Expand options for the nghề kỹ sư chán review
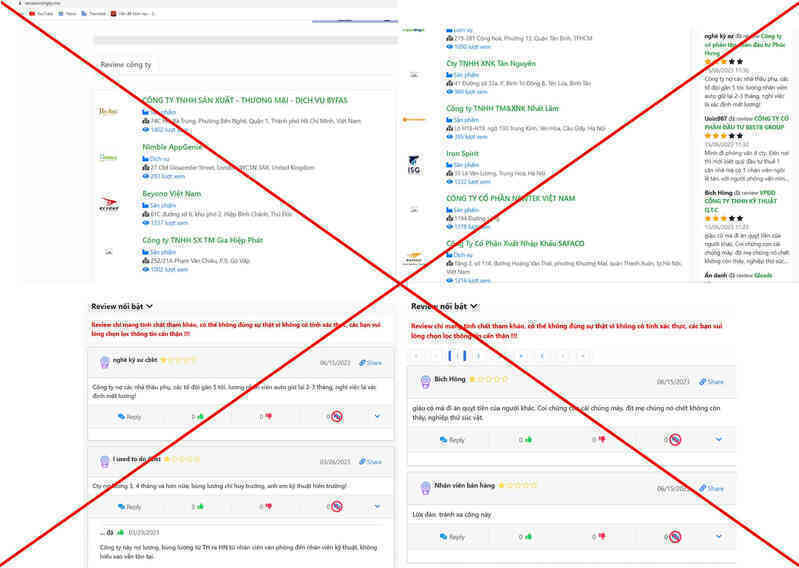This screenshot has width=799, height=568. (377, 416)
